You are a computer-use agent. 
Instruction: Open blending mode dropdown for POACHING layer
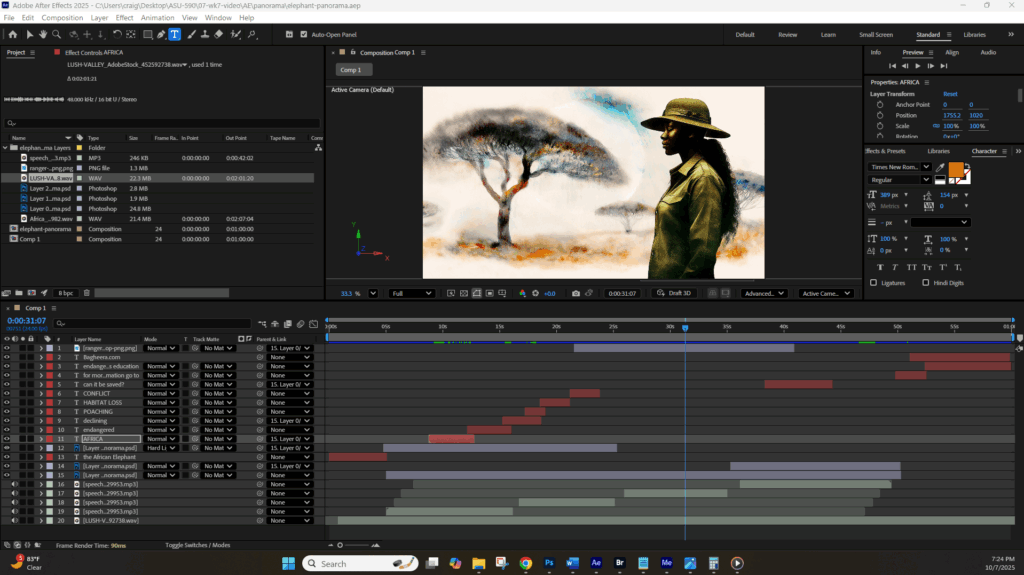point(160,411)
